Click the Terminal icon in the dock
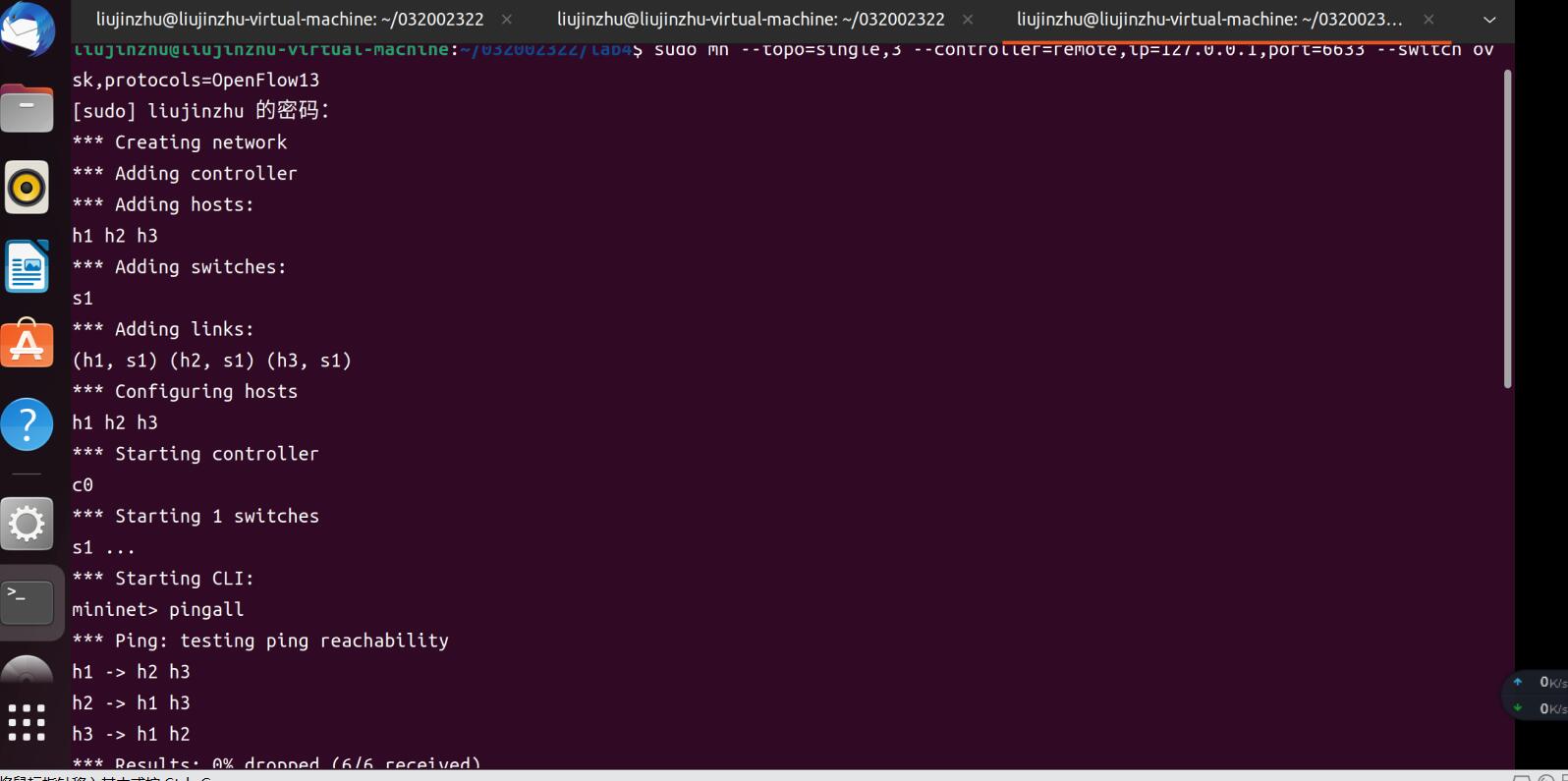The height and width of the screenshot is (781, 1568). point(27,602)
